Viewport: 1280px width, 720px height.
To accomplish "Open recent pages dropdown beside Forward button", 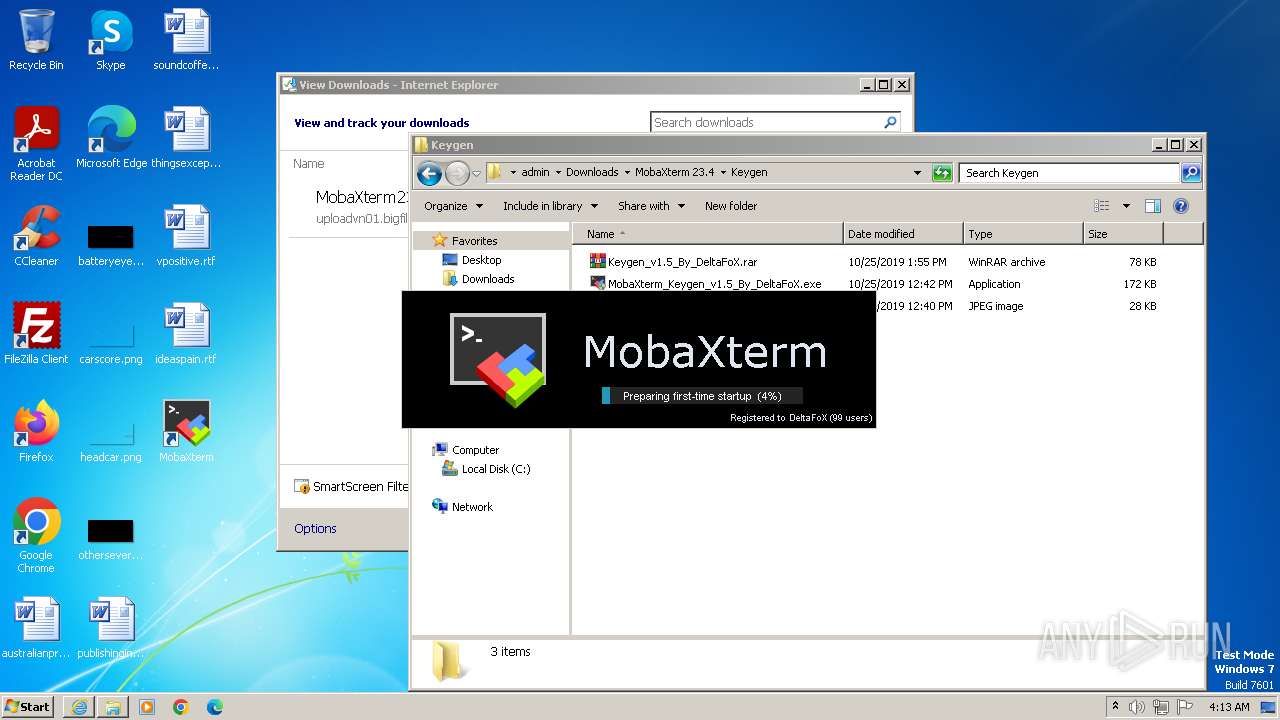I will tap(476, 173).
